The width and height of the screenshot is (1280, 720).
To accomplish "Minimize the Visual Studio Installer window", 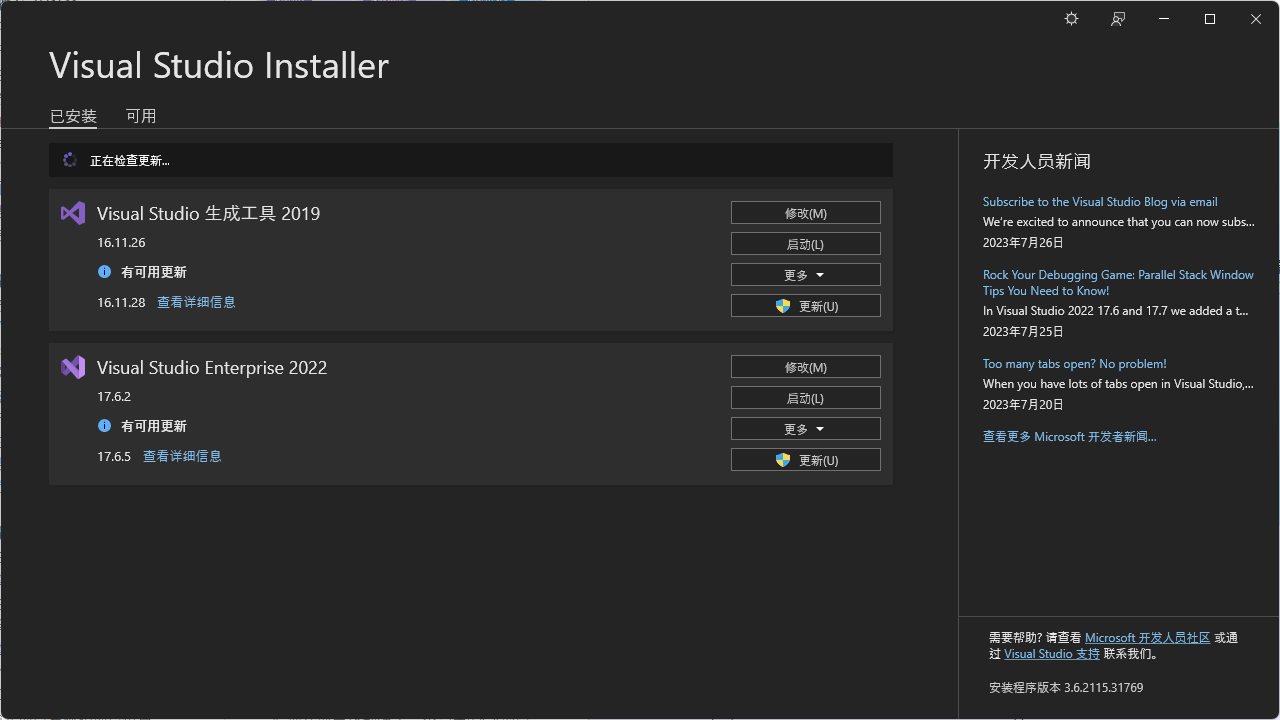I will pyautogui.click(x=1164, y=19).
